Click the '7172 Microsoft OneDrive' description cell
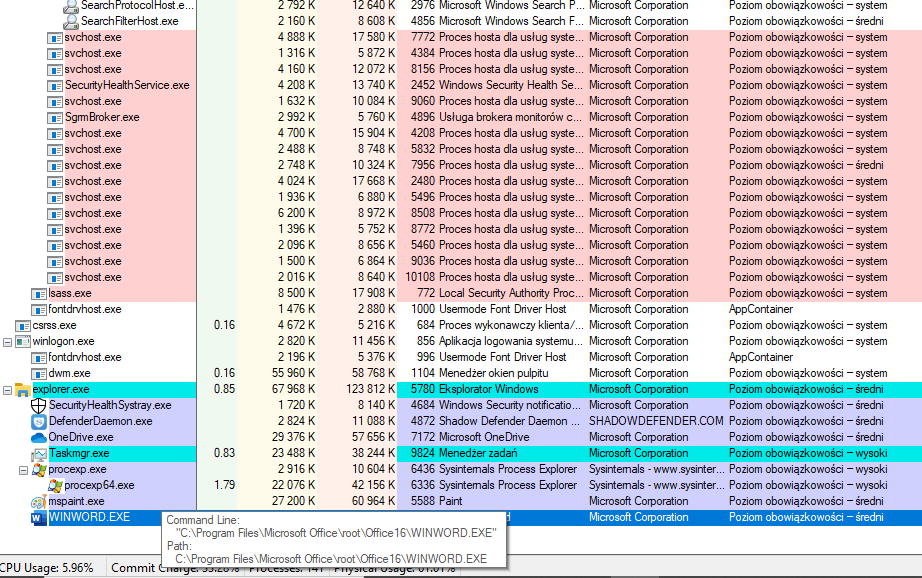Viewport: 922px width, 578px height. point(470,437)
